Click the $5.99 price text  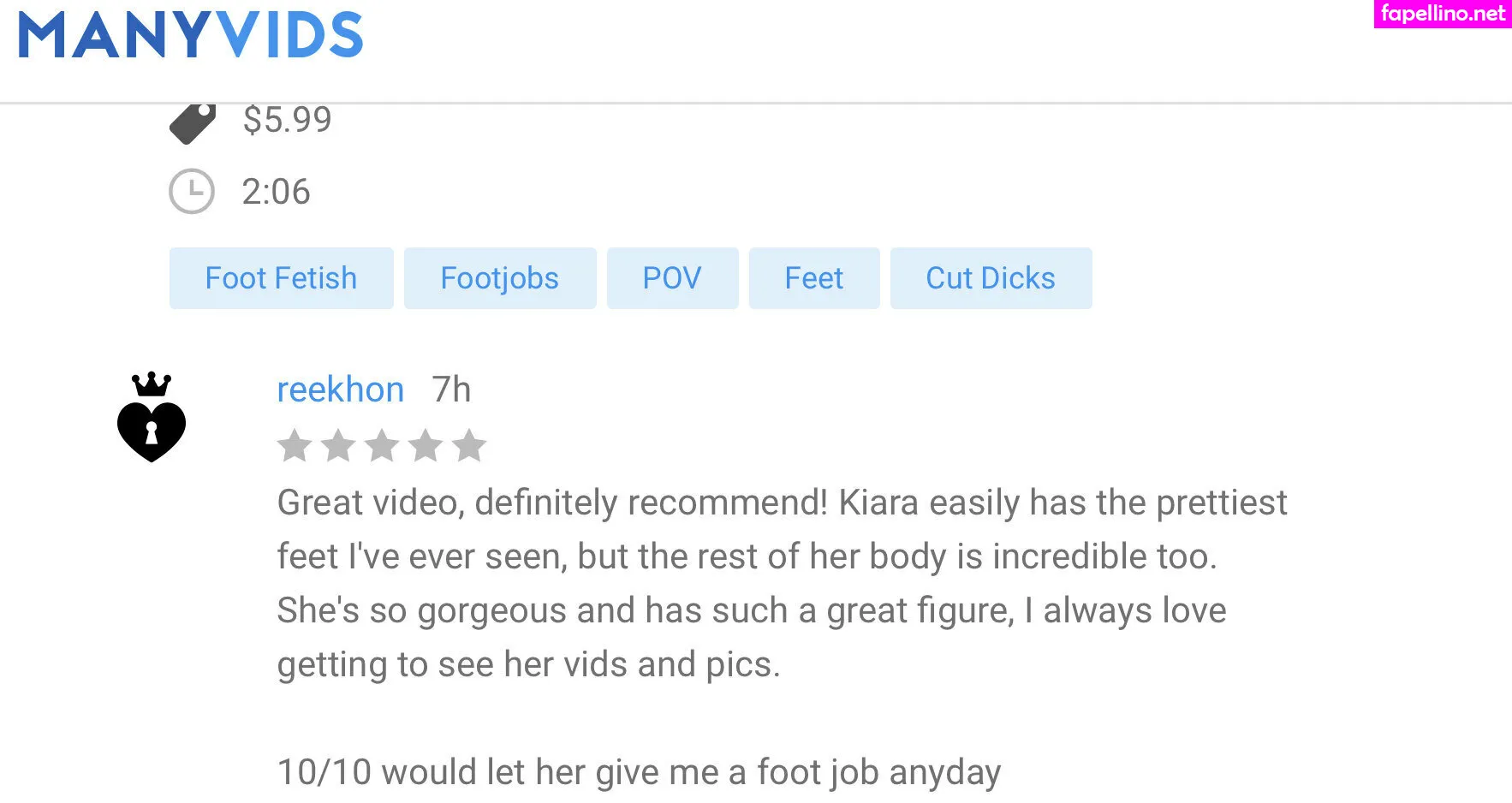pyautogui.click(x=288, y=120)
